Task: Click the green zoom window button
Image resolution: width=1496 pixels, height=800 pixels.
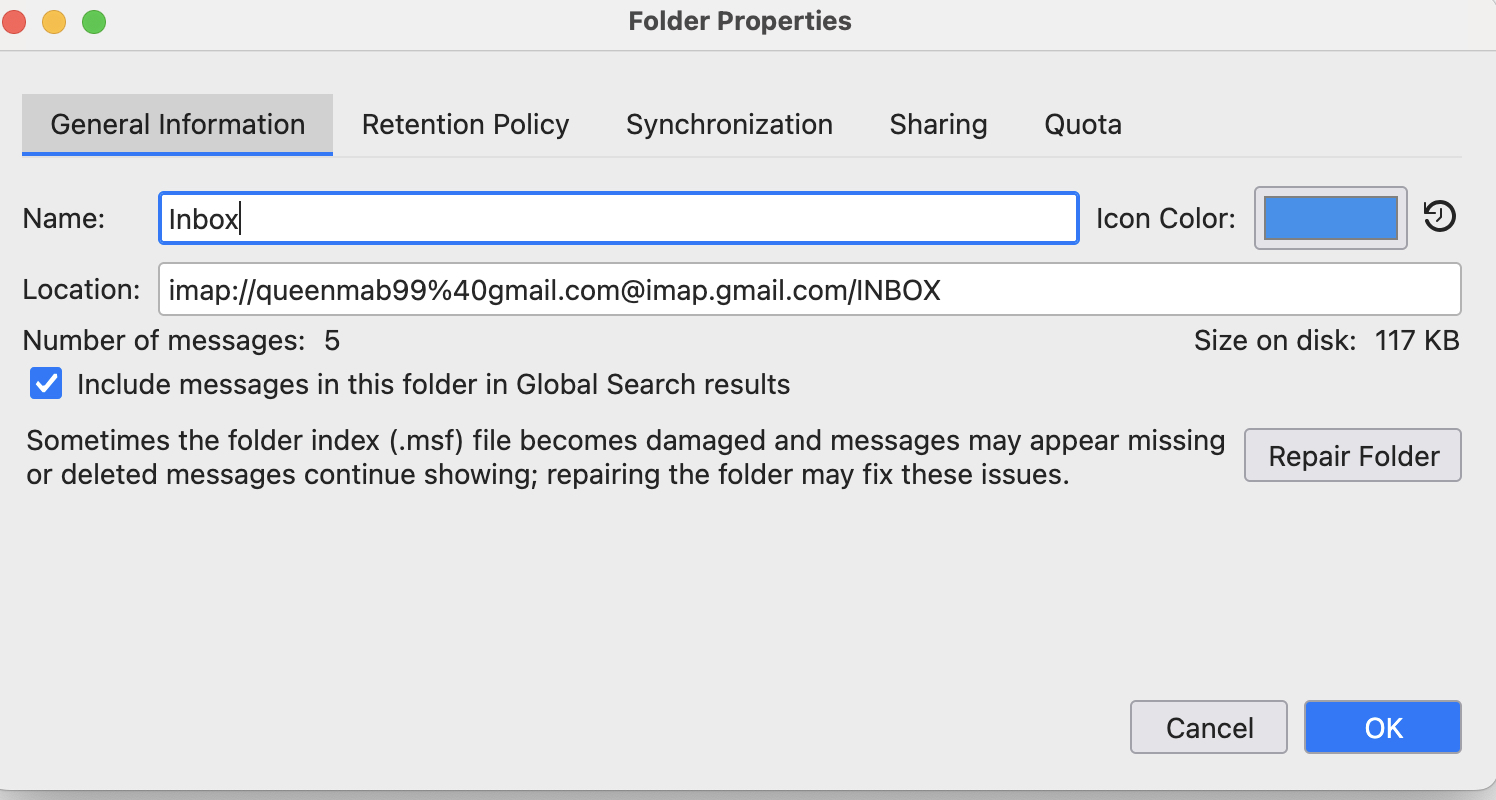Action: (x=94, y=21)
